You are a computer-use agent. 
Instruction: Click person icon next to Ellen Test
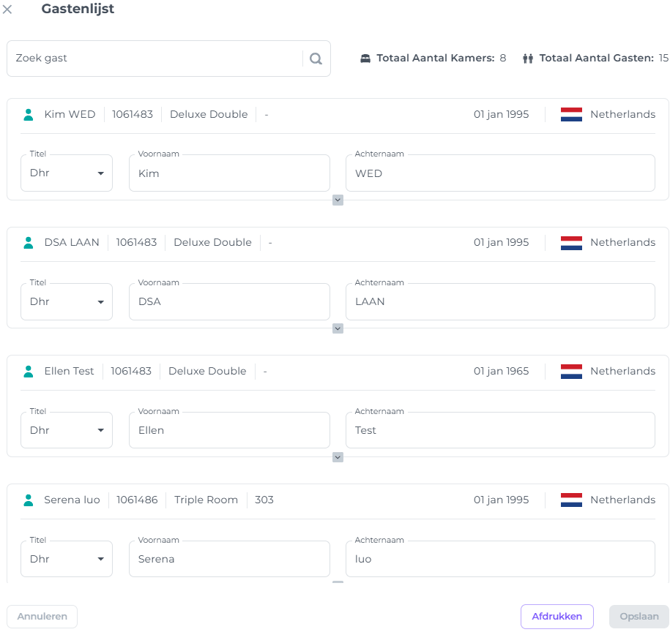29,372
